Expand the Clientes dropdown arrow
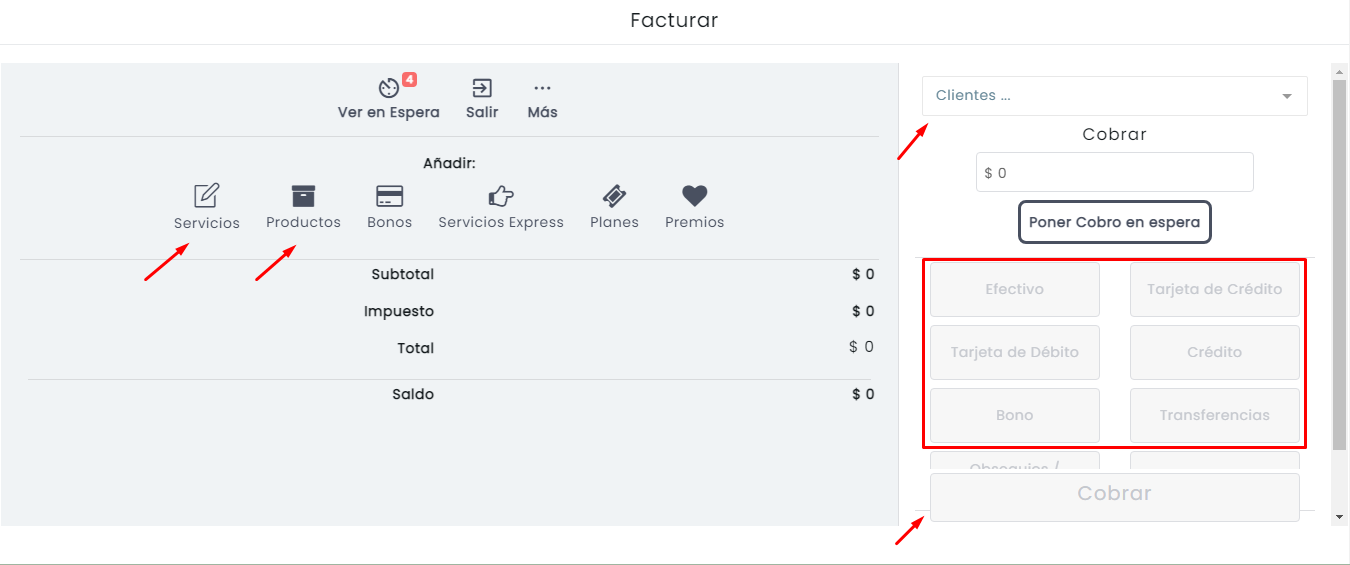The width and height of the screenshot is (1350, 565). coord(1286,96)
